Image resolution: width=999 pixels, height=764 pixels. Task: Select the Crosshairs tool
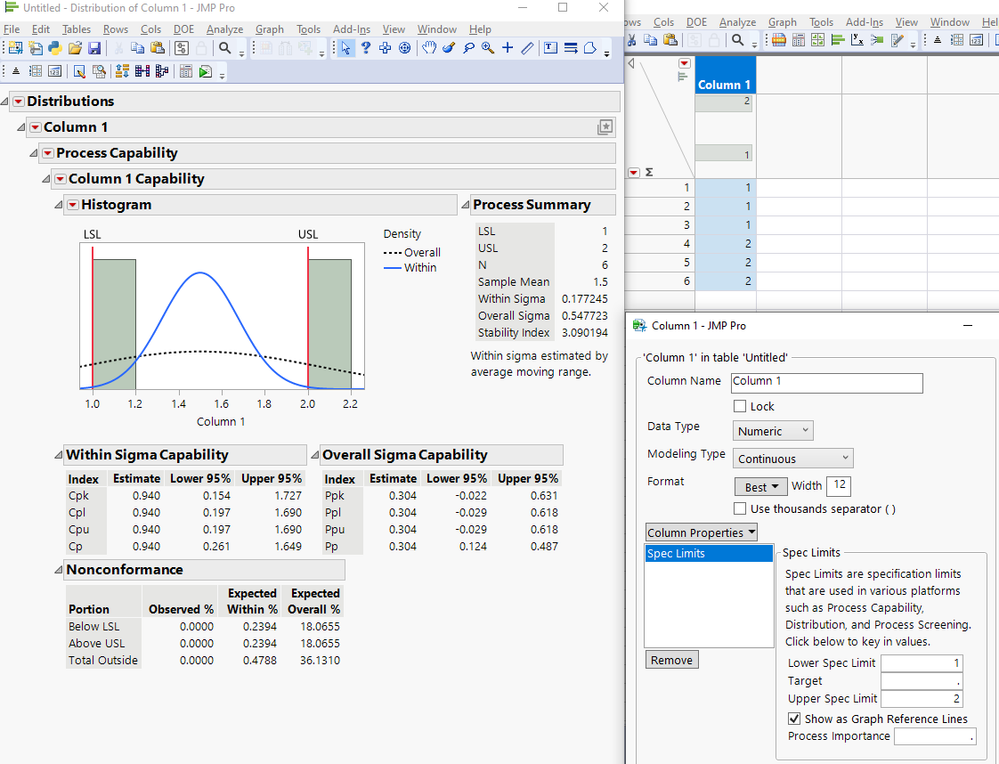pyautogui.click(x=508, y=48)
